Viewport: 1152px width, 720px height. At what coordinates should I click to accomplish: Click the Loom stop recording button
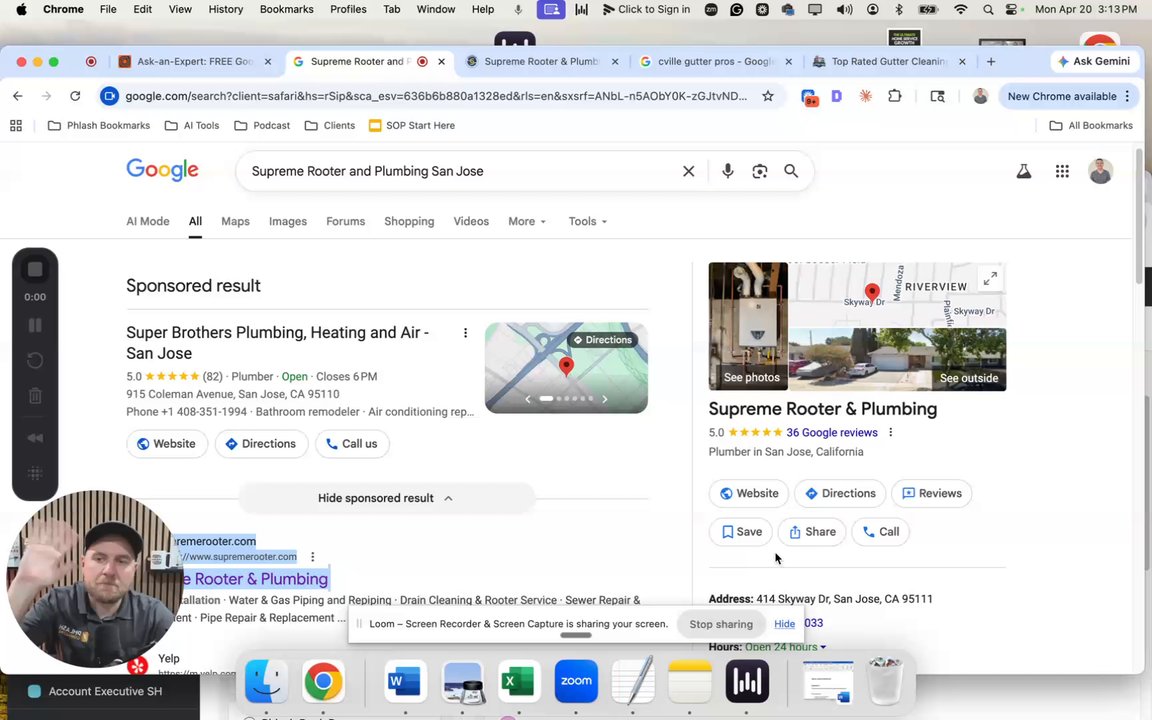point(35,270)
